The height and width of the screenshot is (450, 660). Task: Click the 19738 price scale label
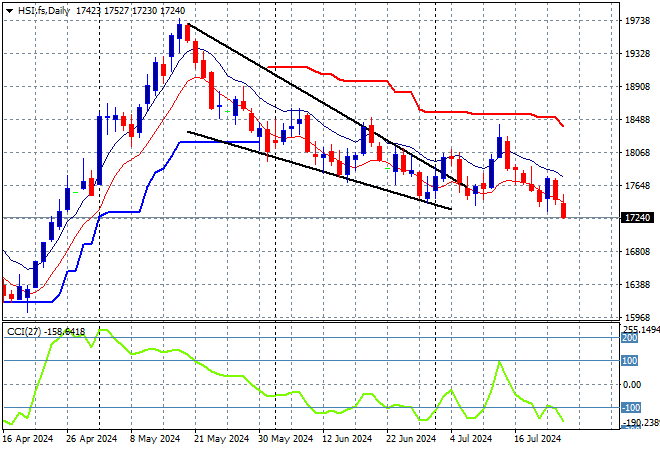[637, 21]
